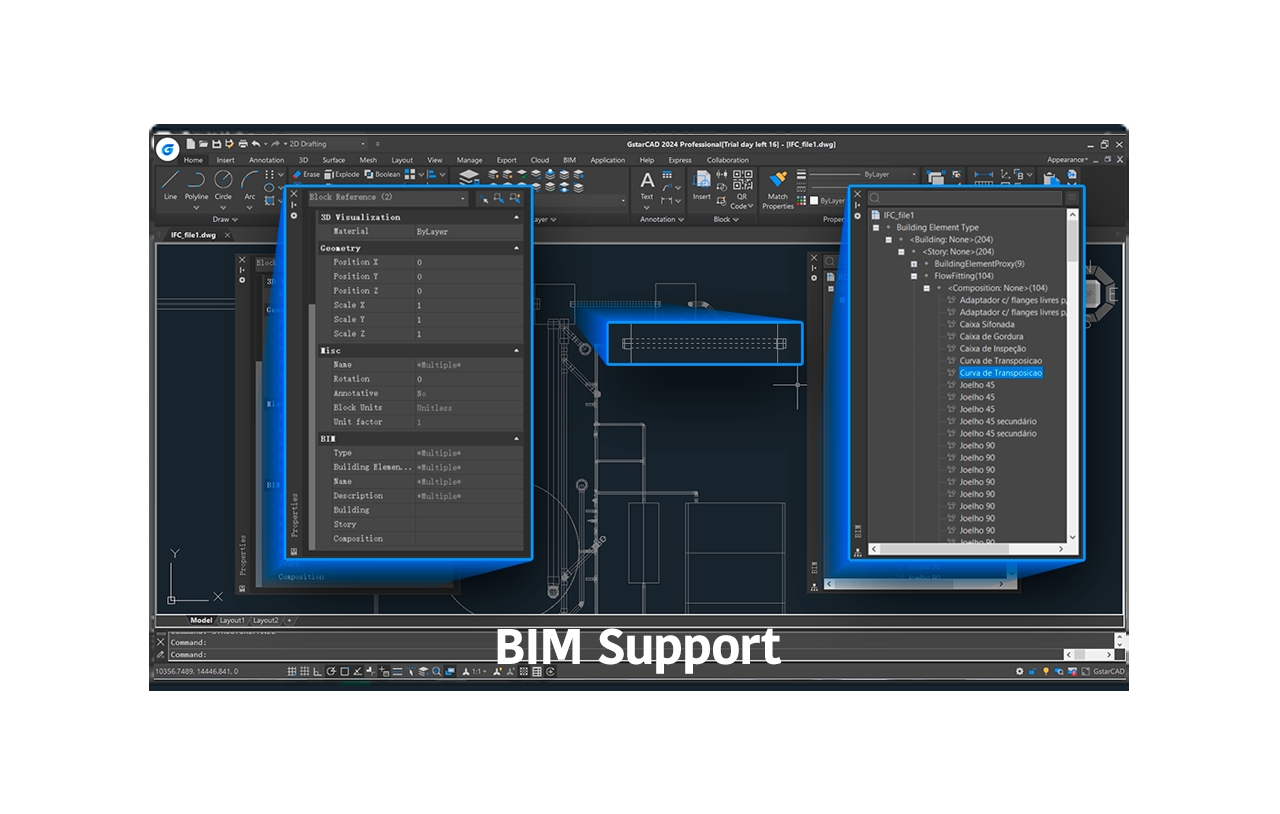Switch to the Layout1 tab
The image size is (1280, 814).
(x=232, y=620)
